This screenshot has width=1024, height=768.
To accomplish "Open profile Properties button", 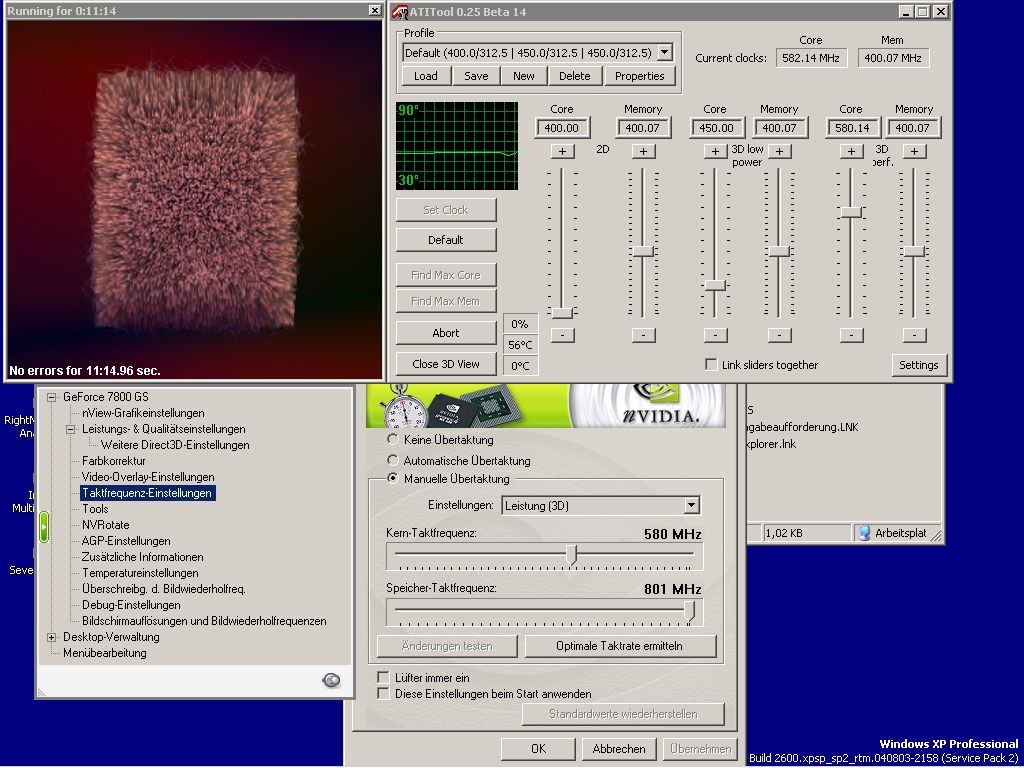I will coord(639,76).
